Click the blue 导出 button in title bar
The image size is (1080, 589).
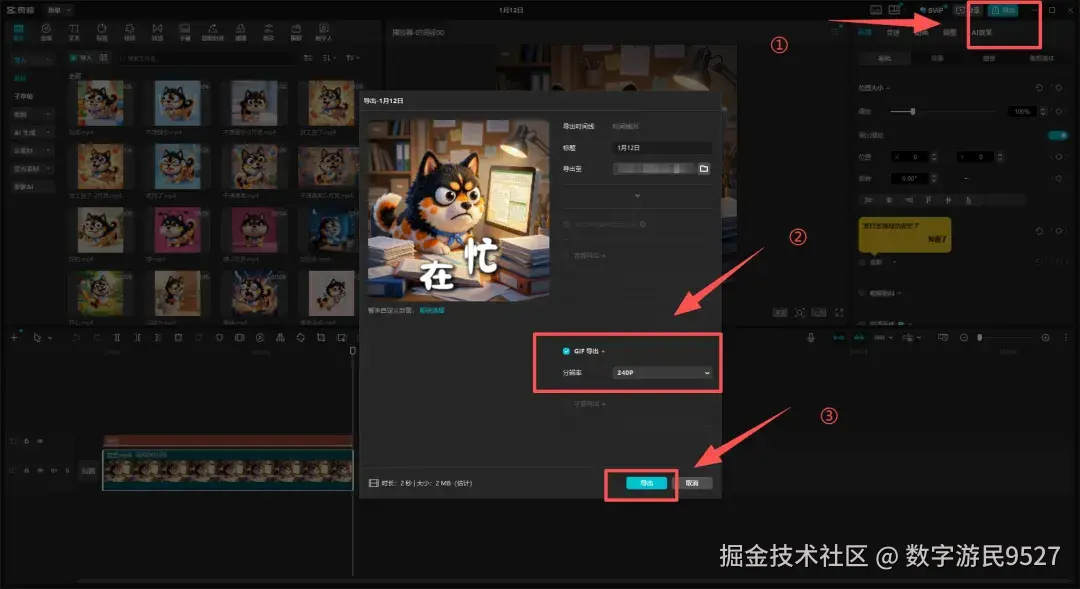pyautogui.click(x=1004, y=10)
